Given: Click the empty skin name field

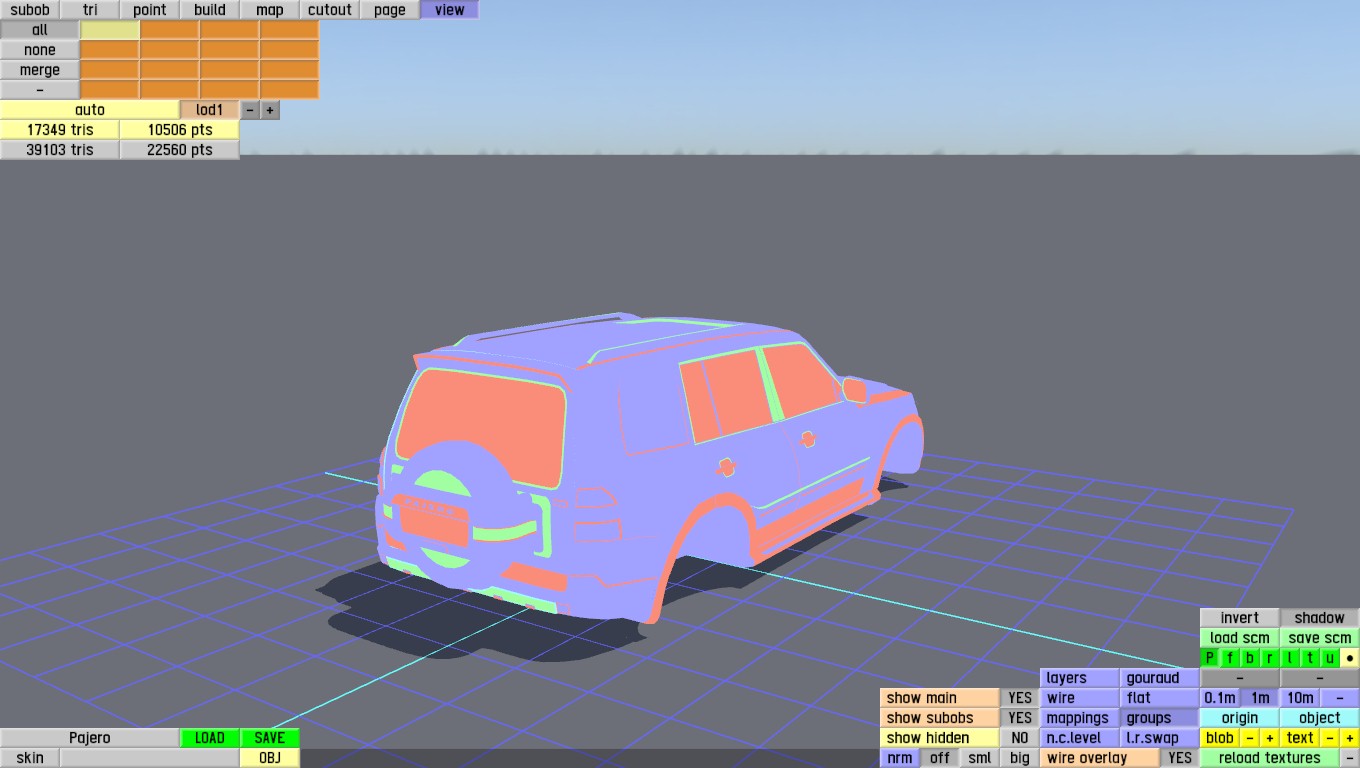Looking at the screenshot, I should pyautogui.click(x=150, y=758).
